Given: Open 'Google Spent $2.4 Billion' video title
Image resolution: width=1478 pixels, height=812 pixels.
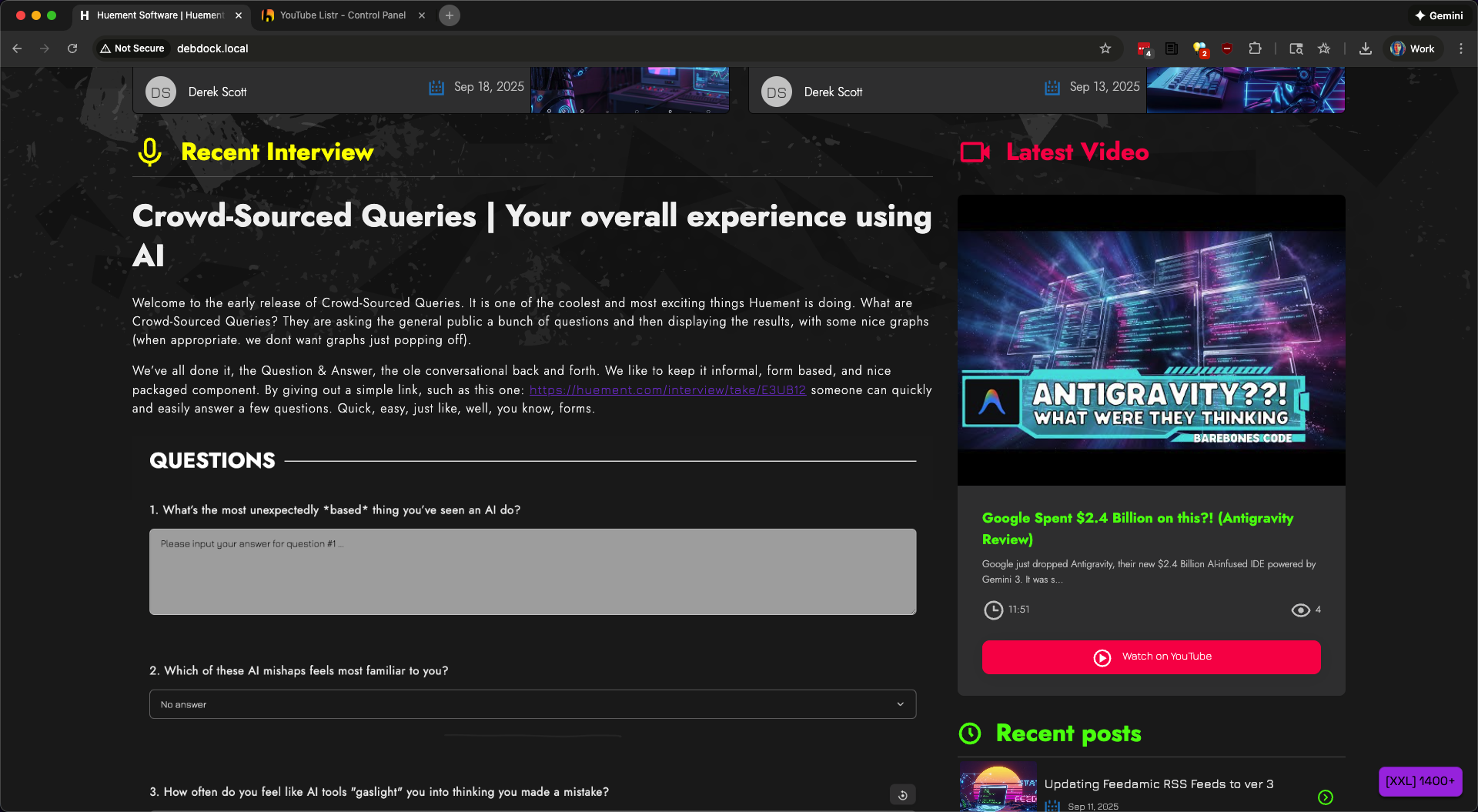Looking at the screenshot, I should click(1138, 529).
